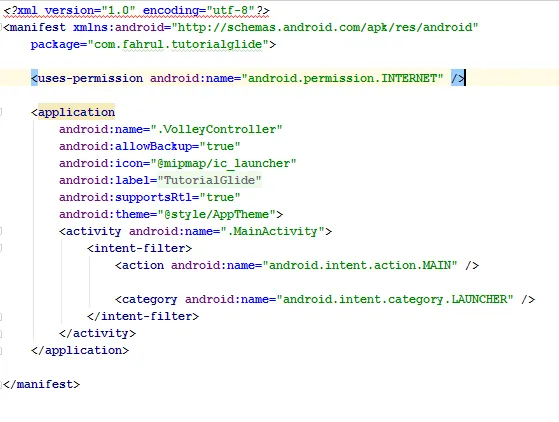This screenshot has height=422, width=559.
Task: Click the closing </application> tag
Action: click(x=80, y=350)
